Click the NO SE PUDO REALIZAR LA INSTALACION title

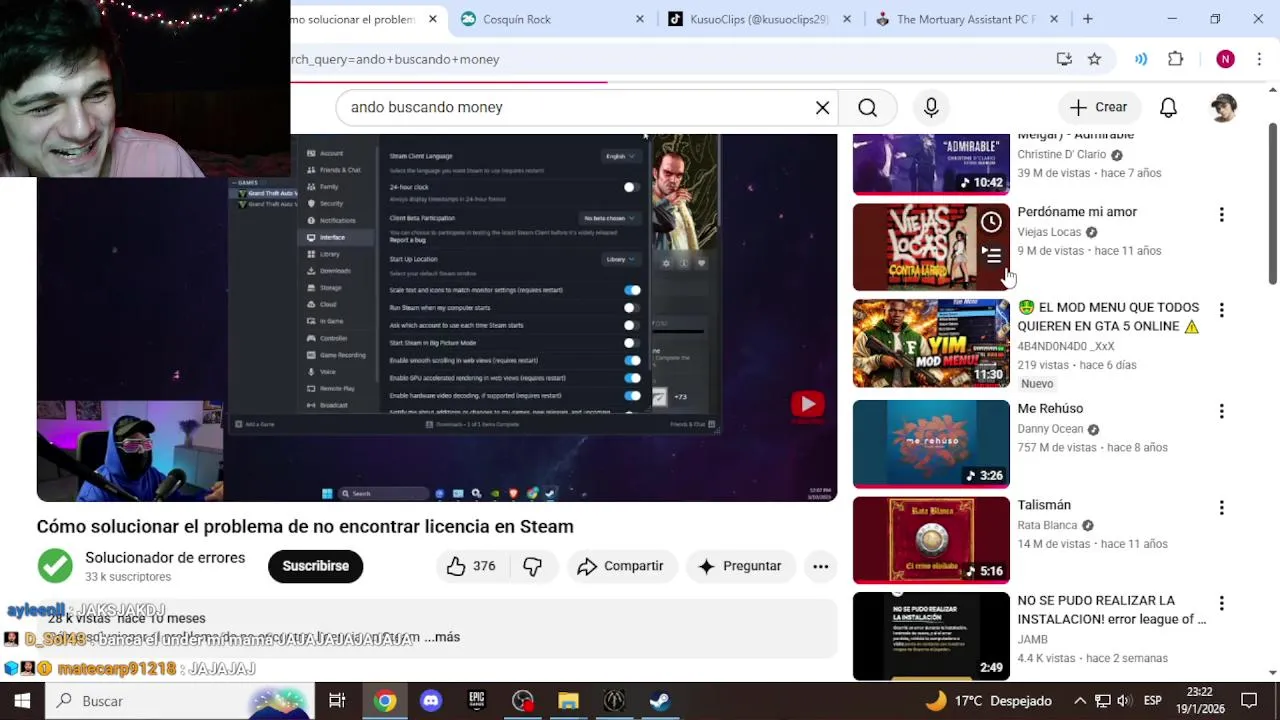tap(1111, 610)
